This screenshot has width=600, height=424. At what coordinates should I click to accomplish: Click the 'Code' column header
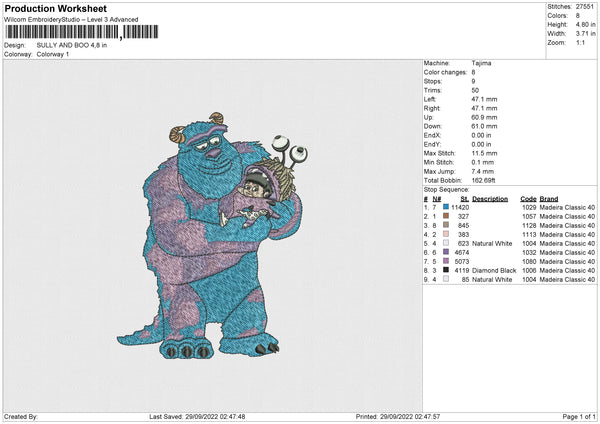(528, 199)
